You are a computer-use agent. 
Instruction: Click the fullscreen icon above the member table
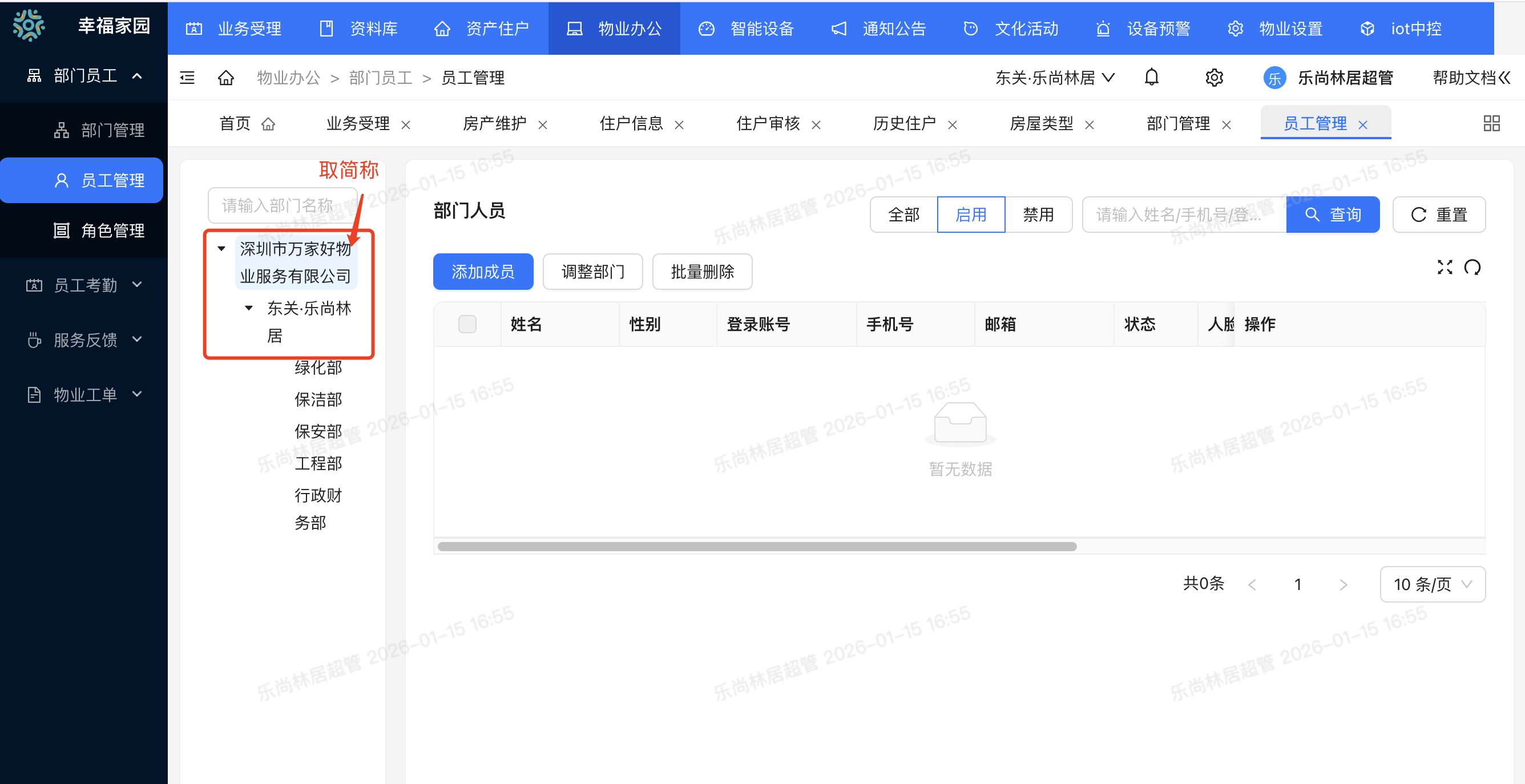[x=1445, y=268]
